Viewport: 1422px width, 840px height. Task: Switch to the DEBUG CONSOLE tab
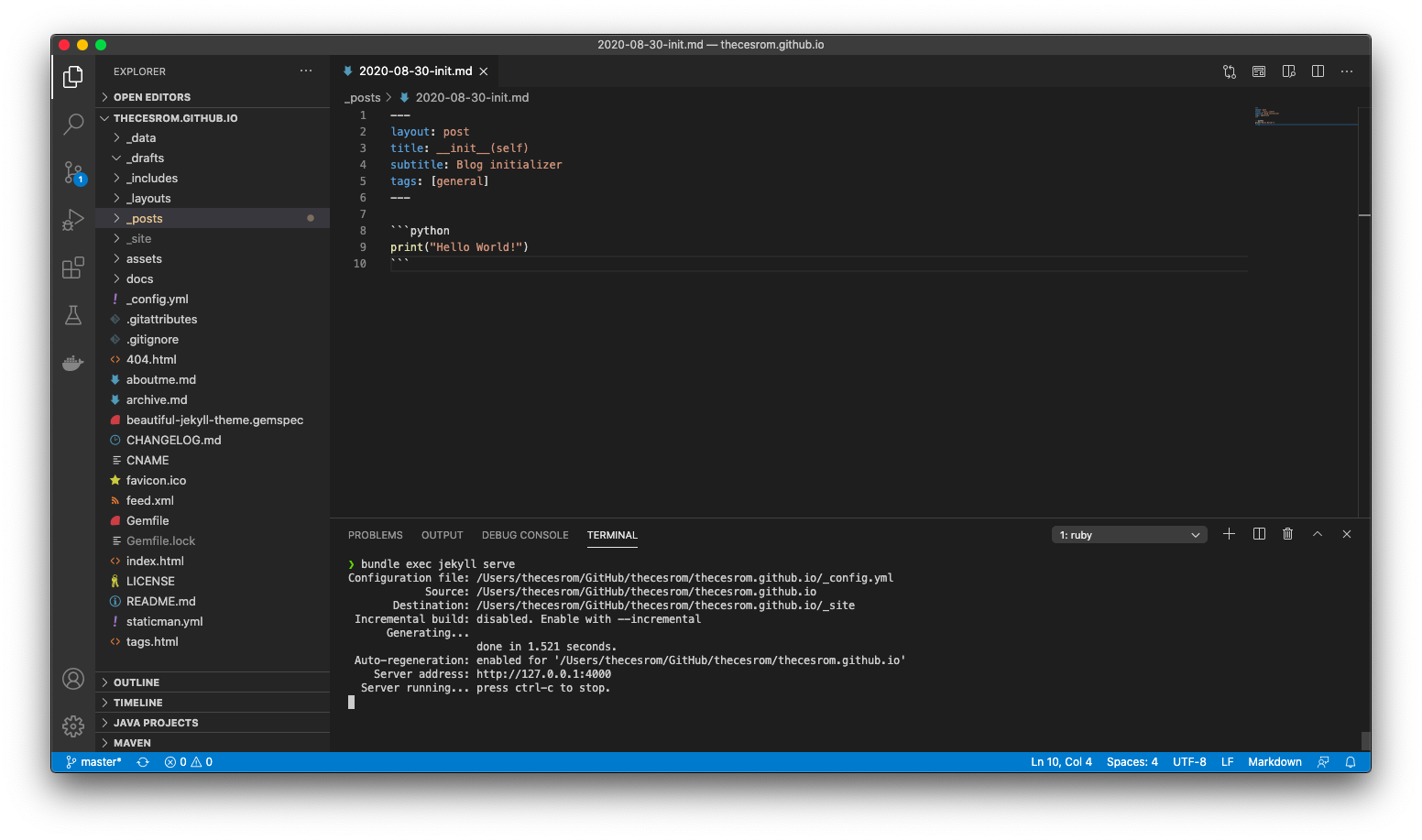[525, 535]
